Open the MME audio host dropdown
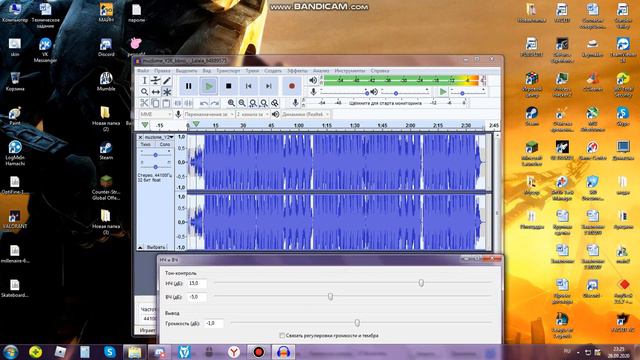Viewport: 640px width, 360px height. [156, 115]
